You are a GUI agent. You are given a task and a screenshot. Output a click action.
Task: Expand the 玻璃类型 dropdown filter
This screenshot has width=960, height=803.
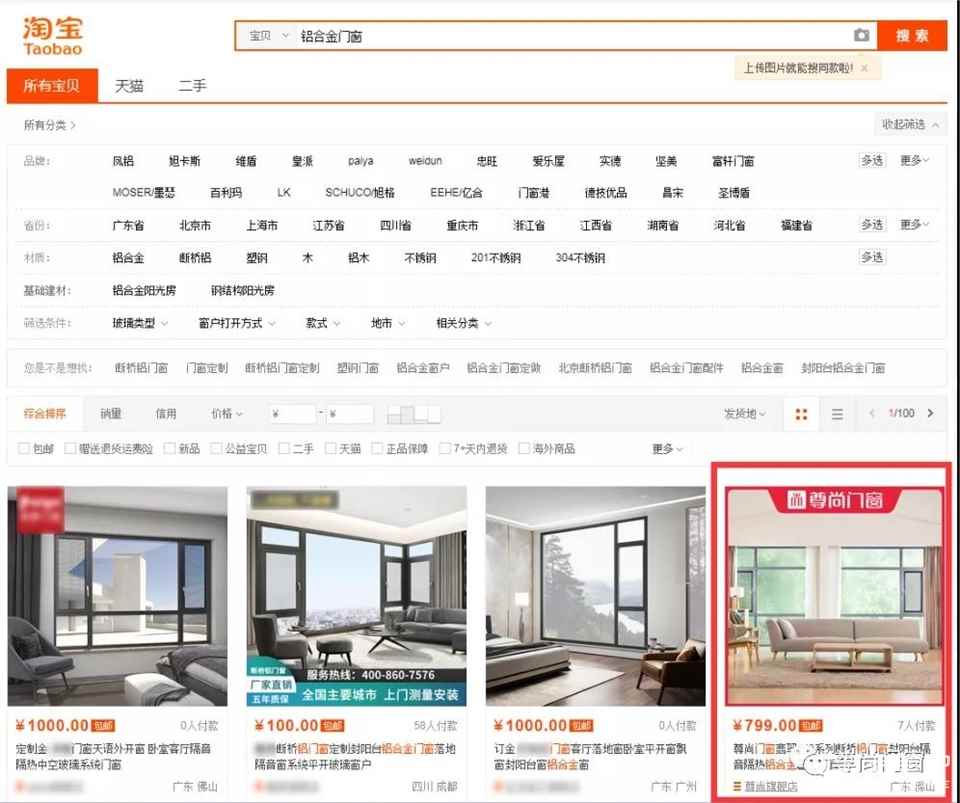point(140,324)
